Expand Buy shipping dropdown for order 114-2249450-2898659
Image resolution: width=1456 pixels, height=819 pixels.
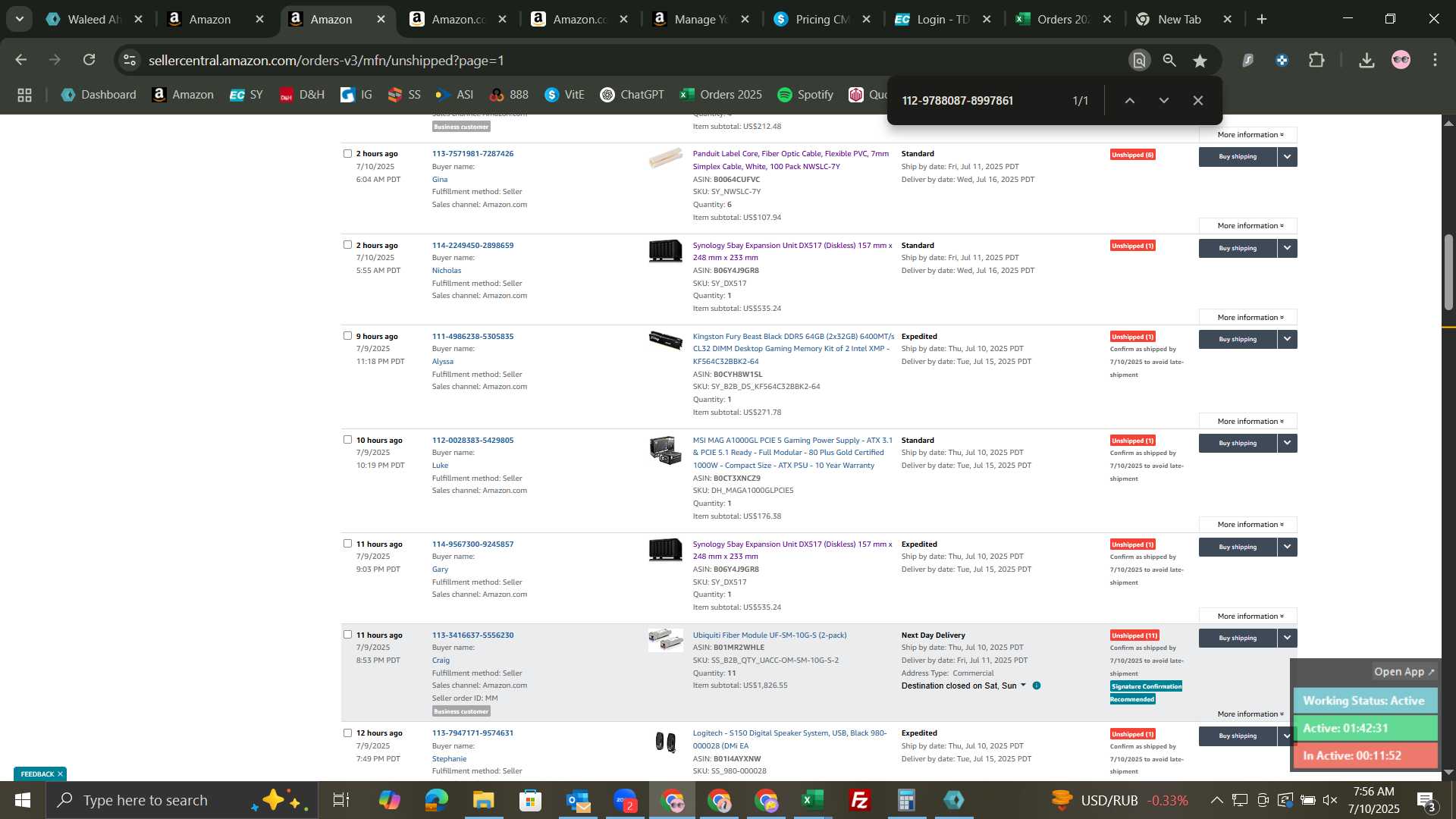coord(1287,248)
